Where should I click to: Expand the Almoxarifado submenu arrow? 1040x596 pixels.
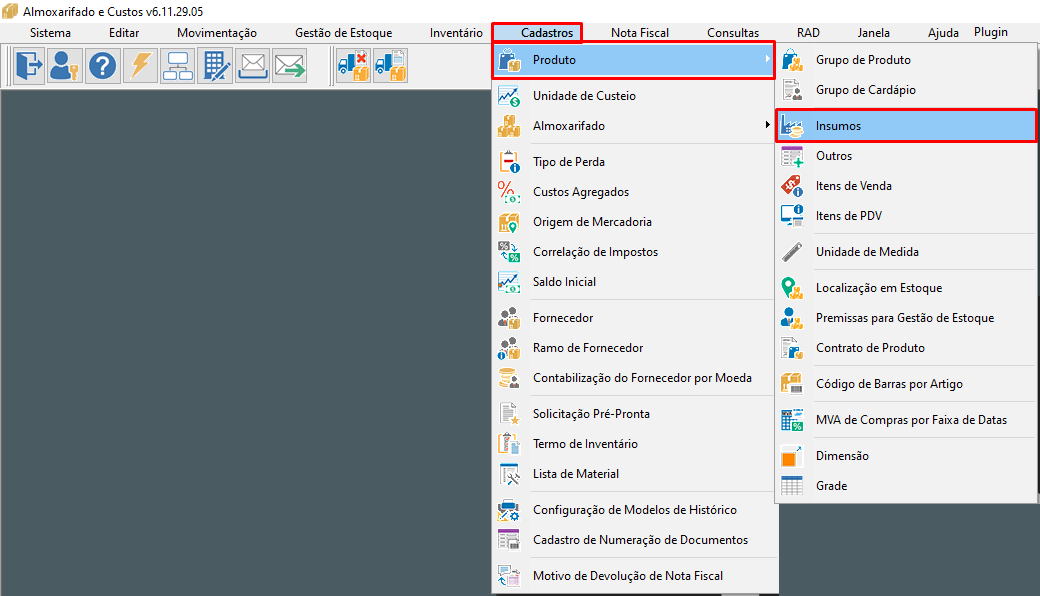pos(767,125)
